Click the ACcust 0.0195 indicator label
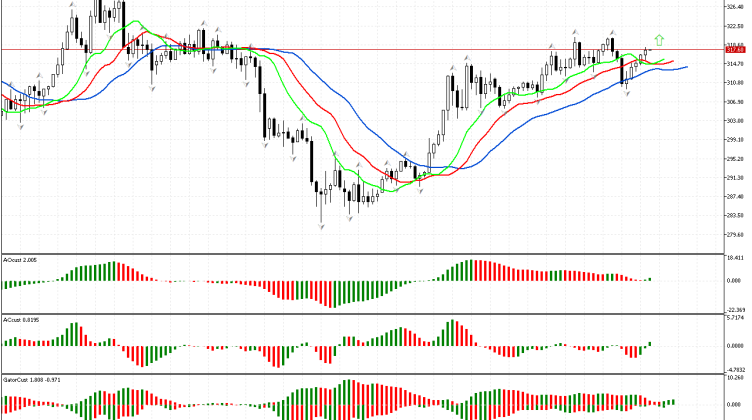752x420 pixels. (x=22, y=320)
